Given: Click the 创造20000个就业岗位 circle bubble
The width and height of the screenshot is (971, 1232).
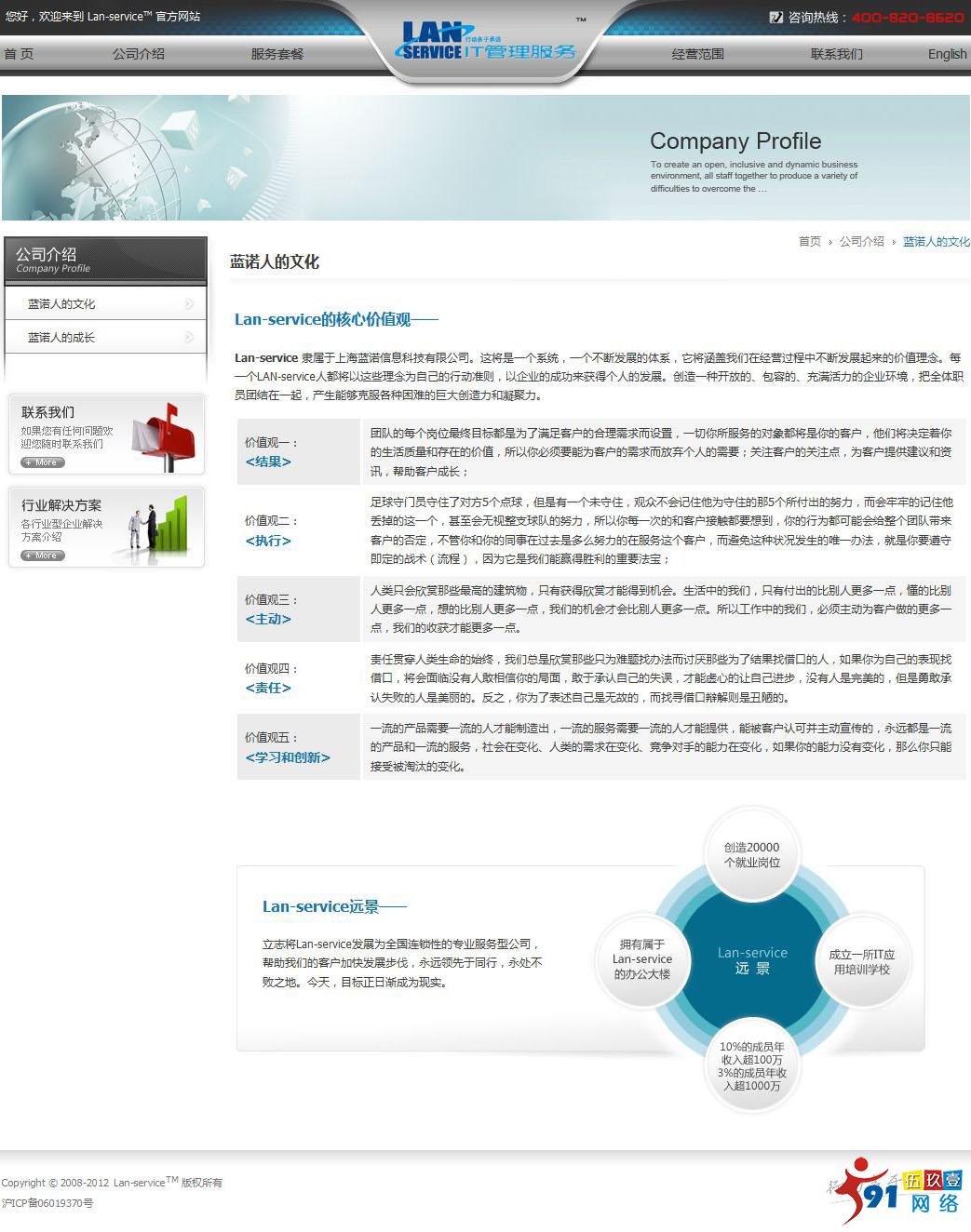Looking at the screenshot, I should coord(753,851).
